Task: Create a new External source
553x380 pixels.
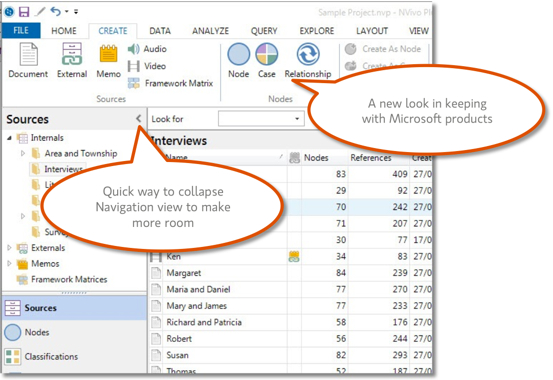Action: [x=72, y=60]
